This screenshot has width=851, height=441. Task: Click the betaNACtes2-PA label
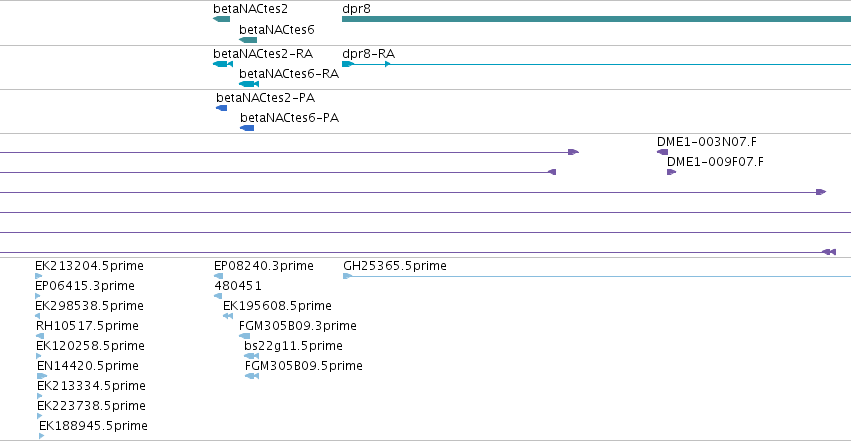(x=265, y=98)
